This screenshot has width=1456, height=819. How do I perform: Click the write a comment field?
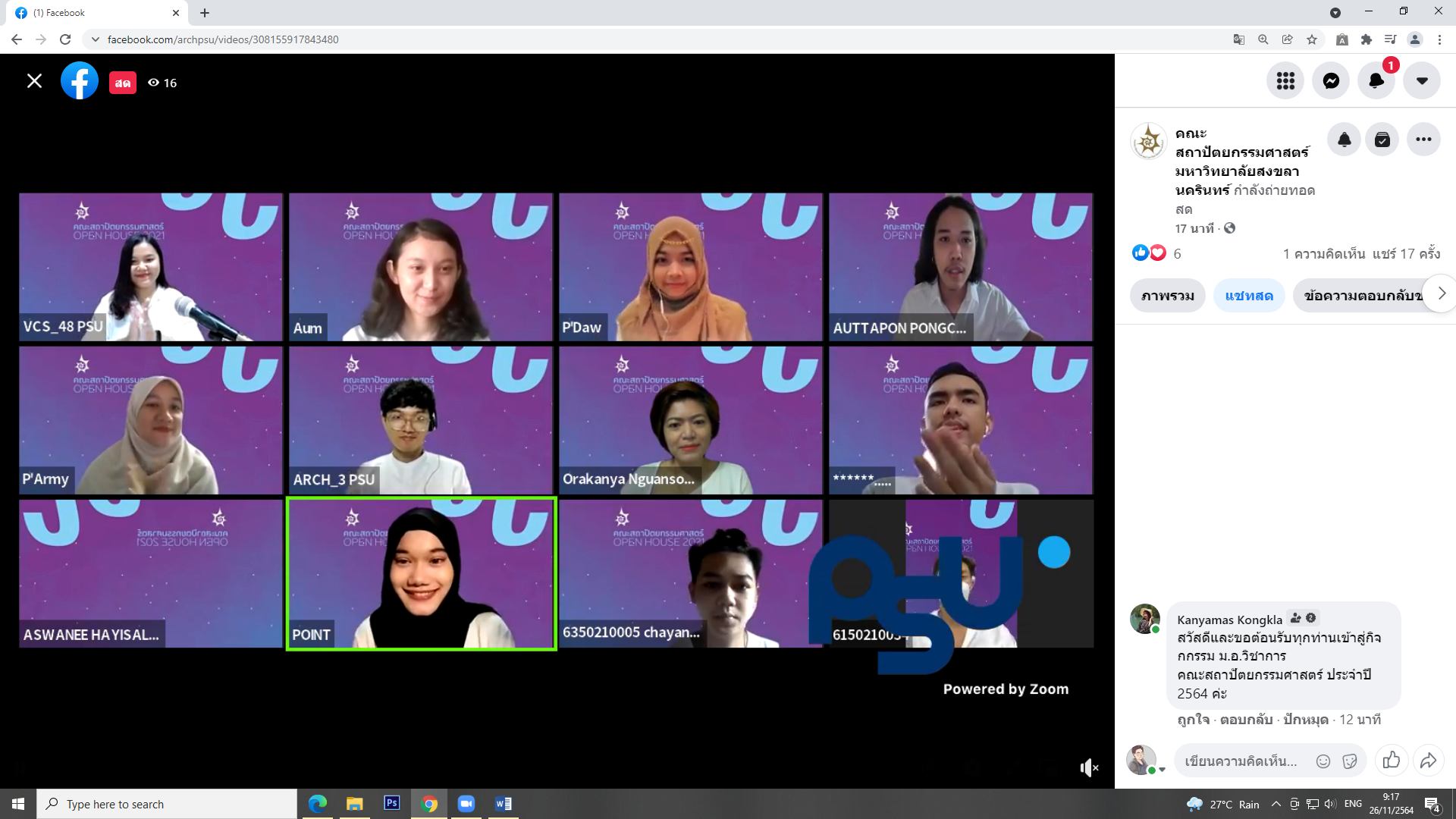(x=1241, y=761)
